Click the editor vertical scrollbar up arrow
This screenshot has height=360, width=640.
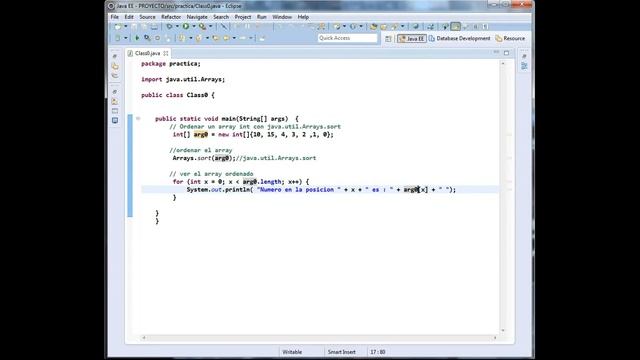[x=503, y=64]
